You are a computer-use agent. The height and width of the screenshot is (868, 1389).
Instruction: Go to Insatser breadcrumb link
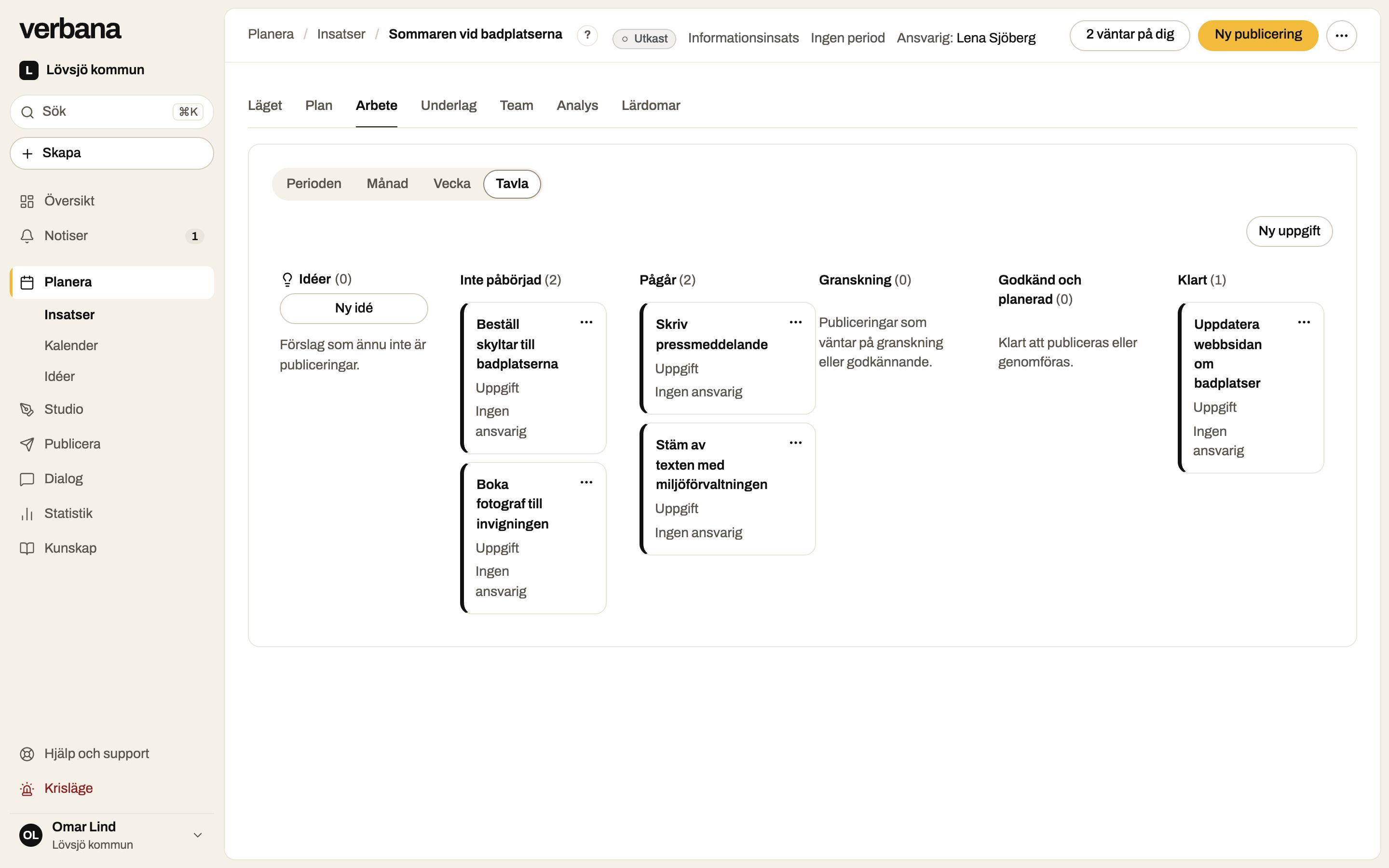click(341, 34)
